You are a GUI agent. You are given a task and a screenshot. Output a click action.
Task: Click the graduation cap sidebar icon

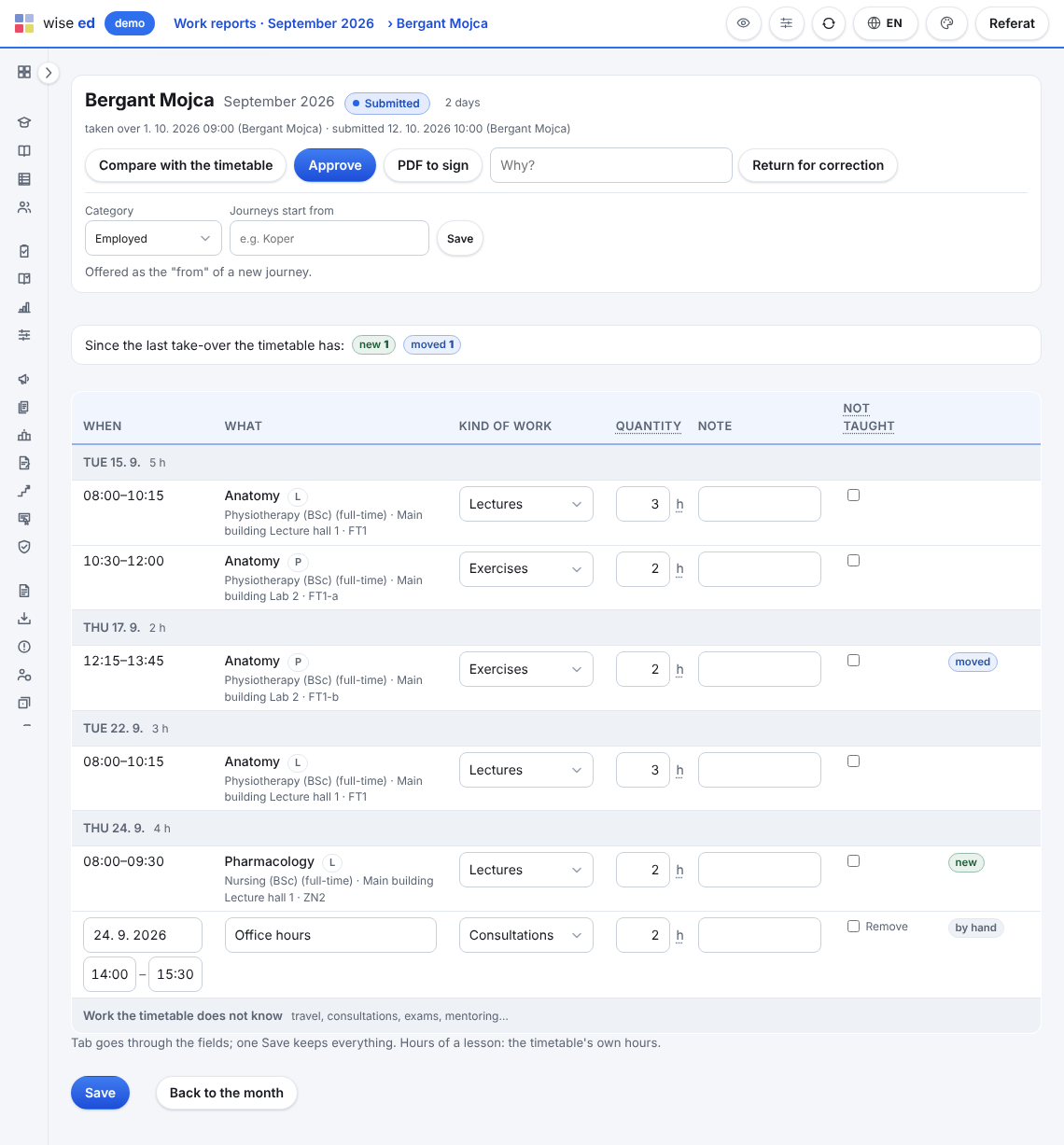tap(24, 122)
